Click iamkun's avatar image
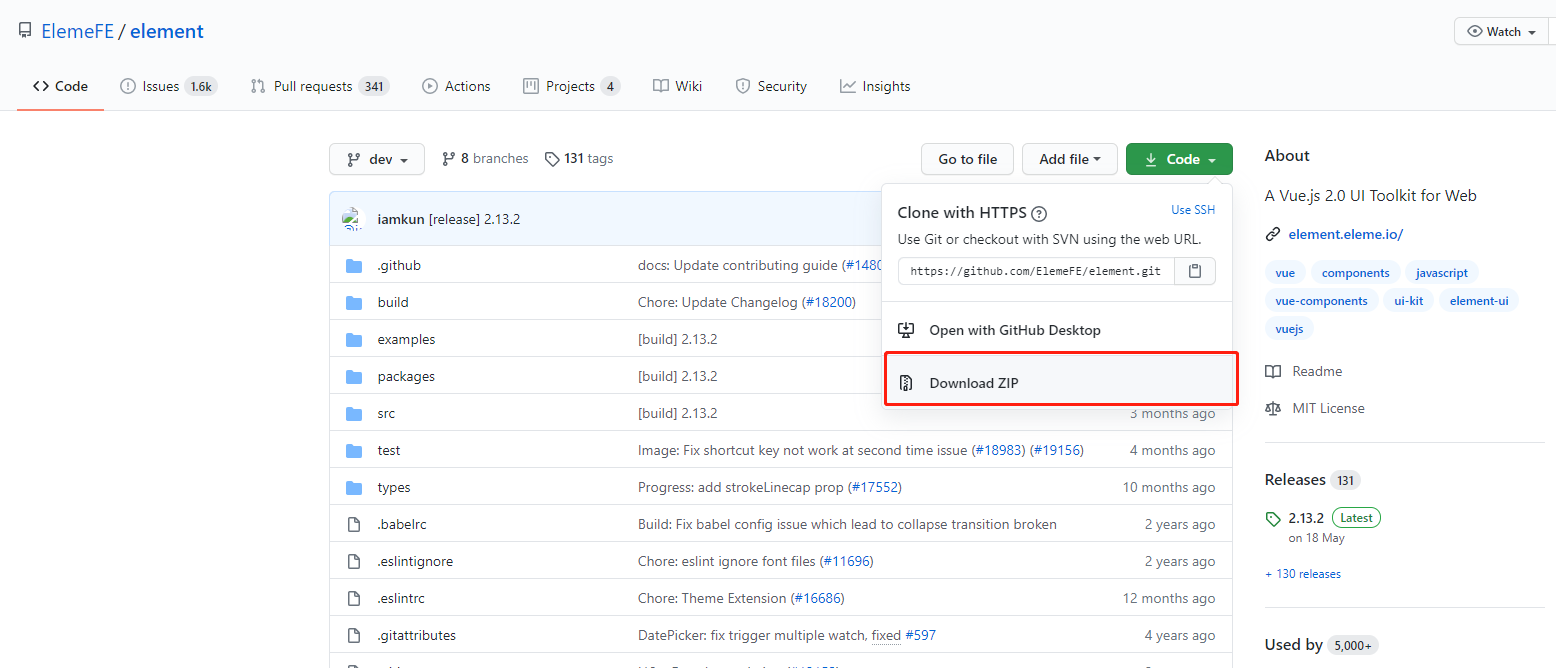Viewport: 1556px width, 668px height. pos(351,219)
